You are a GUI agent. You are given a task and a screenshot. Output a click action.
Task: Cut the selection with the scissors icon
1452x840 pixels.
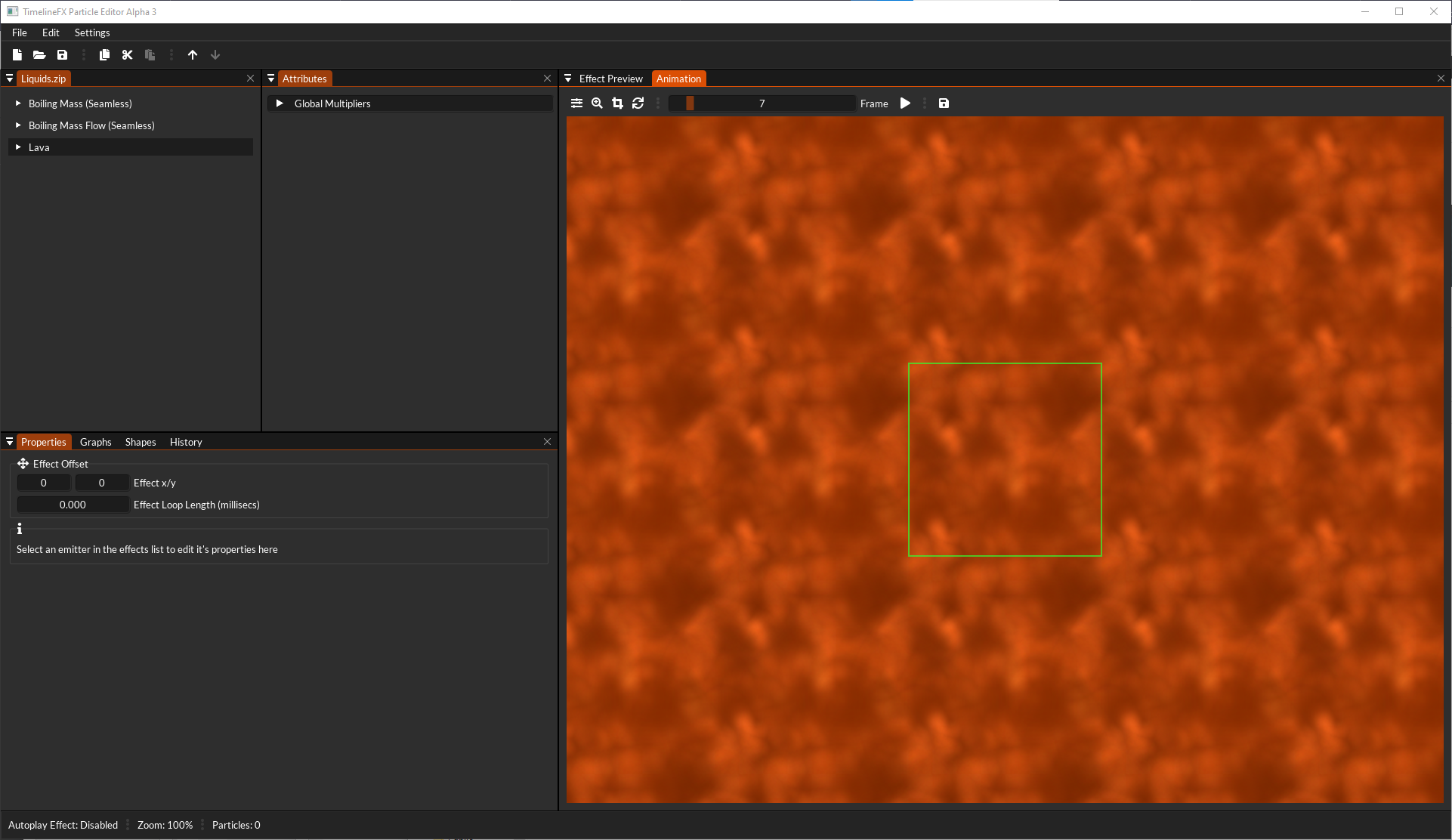pyautogui.click(x=127, y=54)
